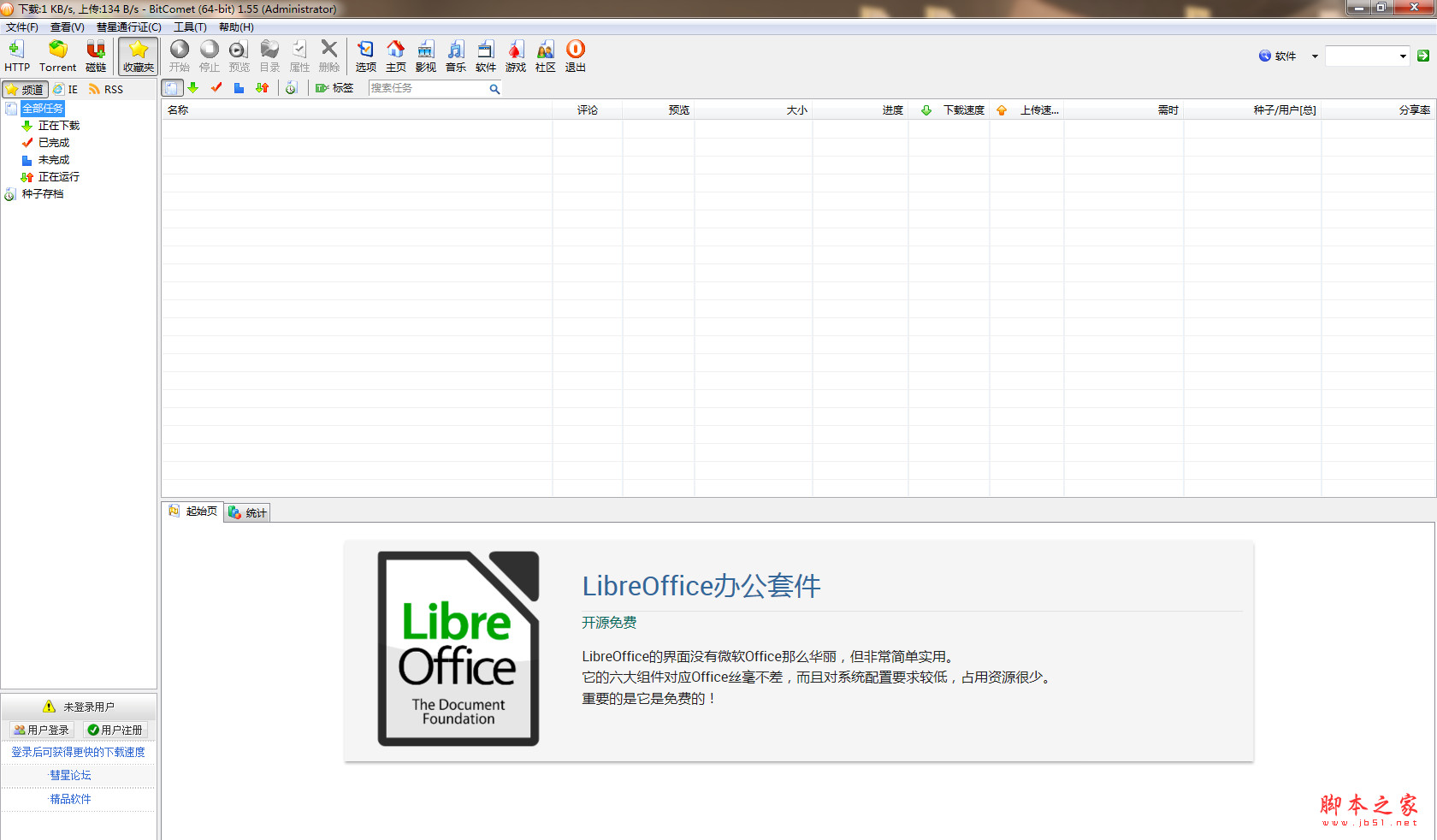Open the 游戏 games icon
Image resolution: width=1437 pixels, height=840 pixels.
pyautogui.click(x=516, y=56)
